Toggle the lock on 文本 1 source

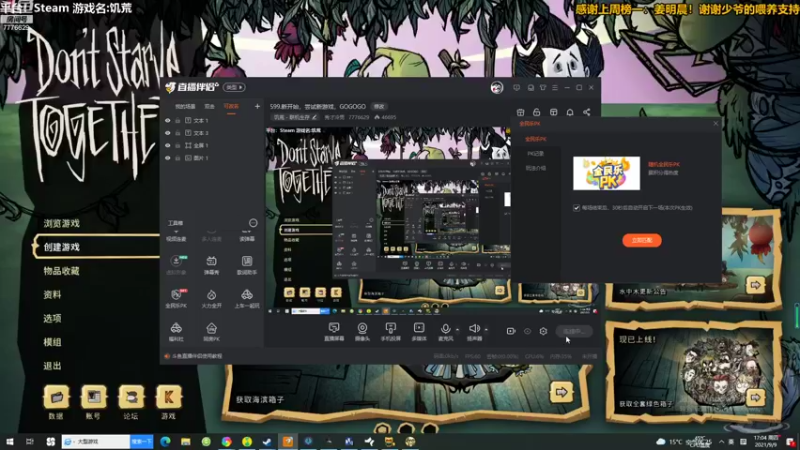[x=178, y=120]
